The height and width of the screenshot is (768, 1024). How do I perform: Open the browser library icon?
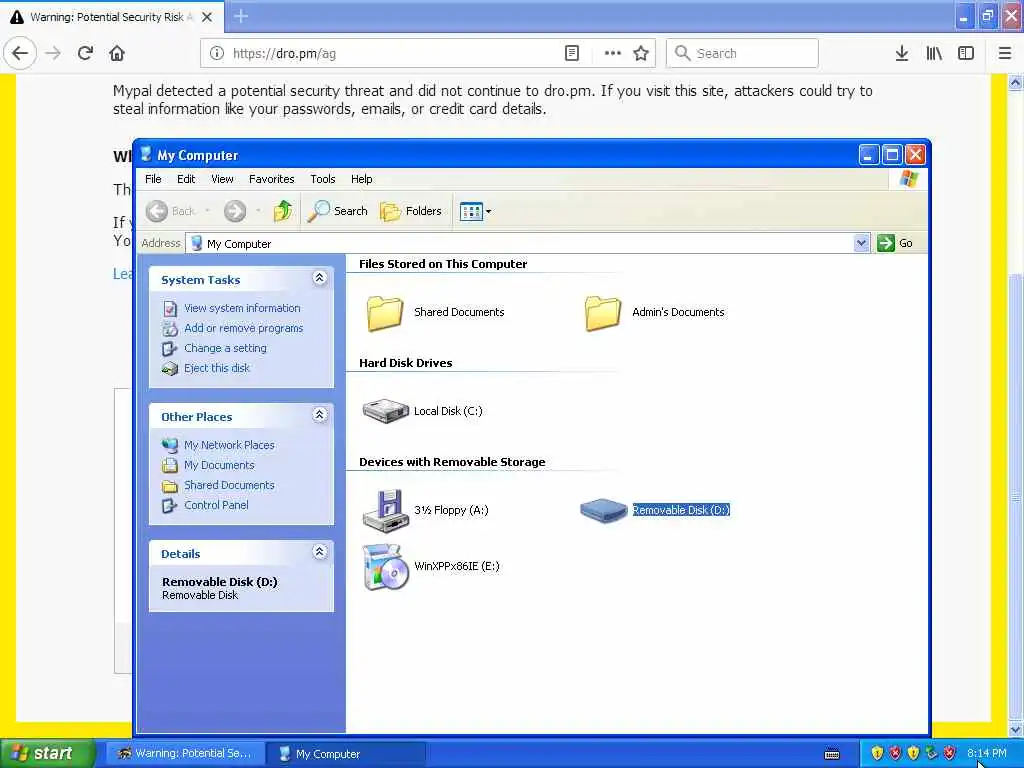pos(934,54)
